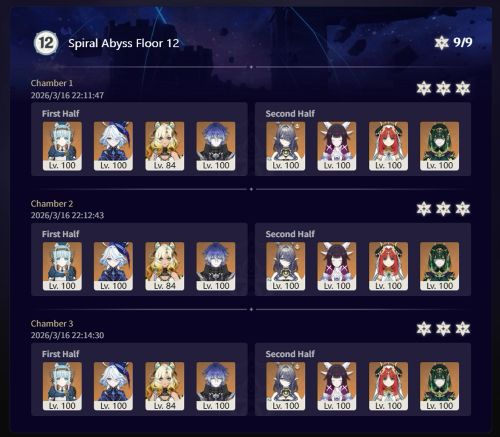Click Chamber 3 First Half label
The width and height of the screenshot is (500, 437).
pos(61,354)
